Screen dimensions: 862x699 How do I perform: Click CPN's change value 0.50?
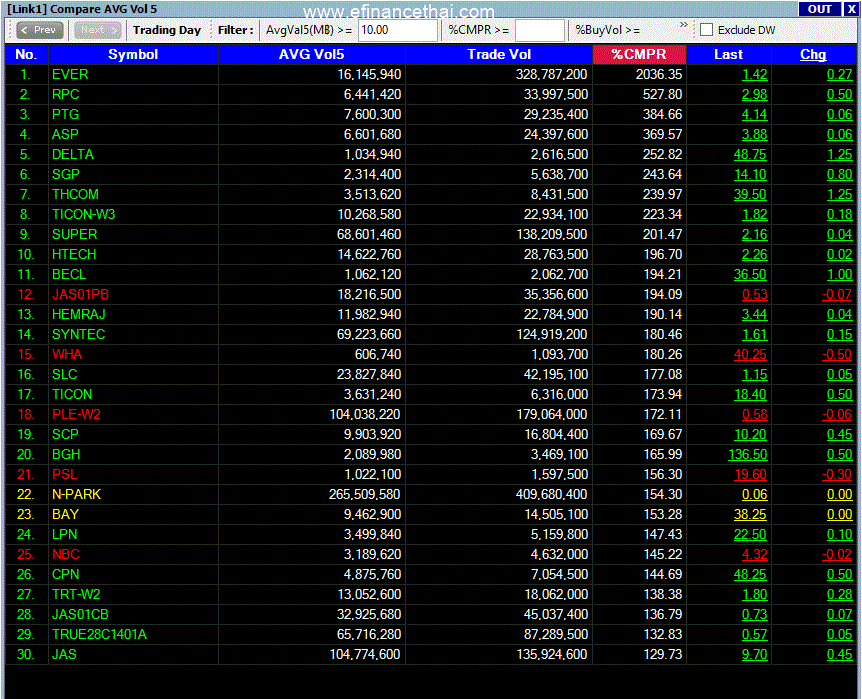839,574
